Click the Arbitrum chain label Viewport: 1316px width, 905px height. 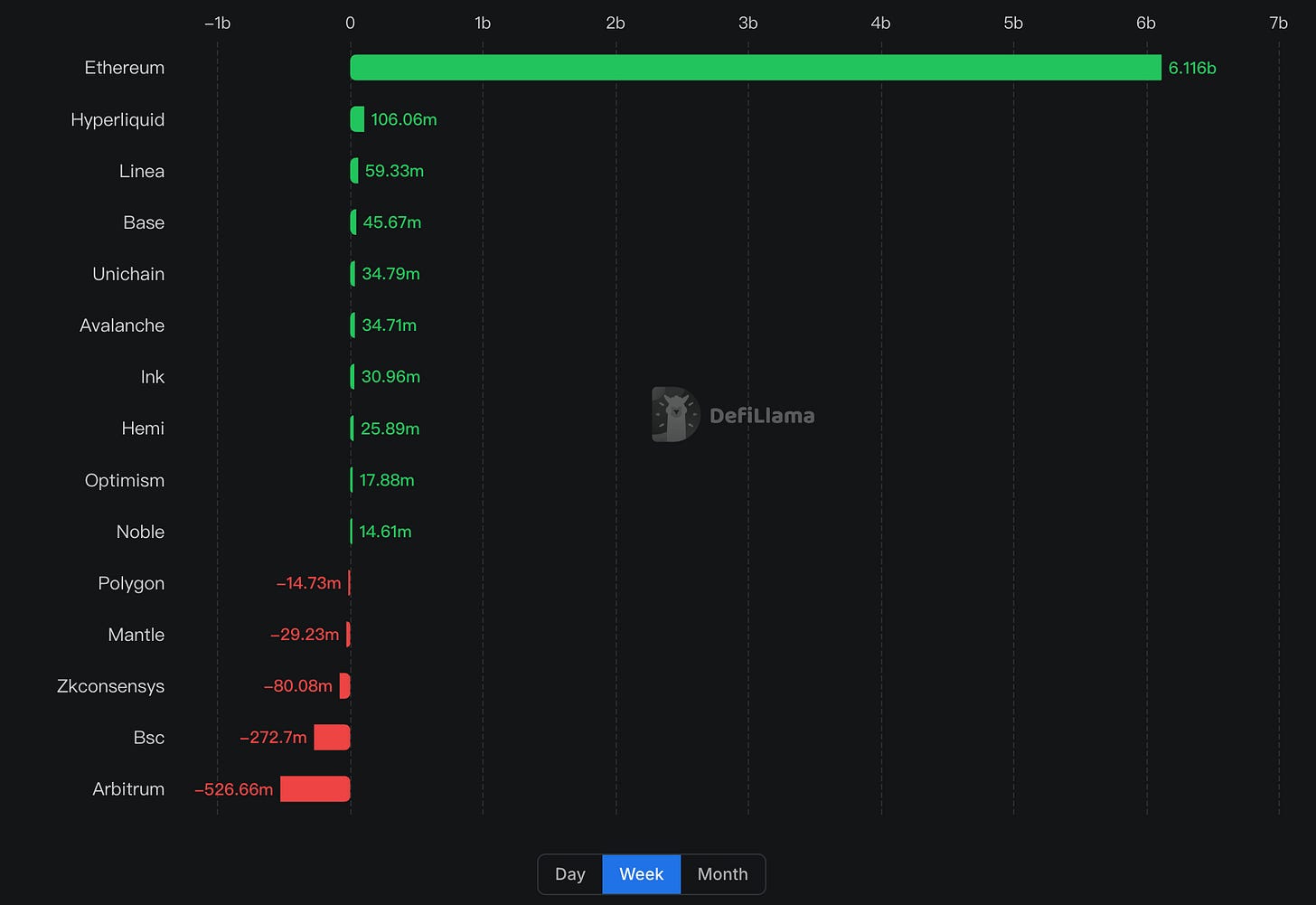(x=128, y=789)
